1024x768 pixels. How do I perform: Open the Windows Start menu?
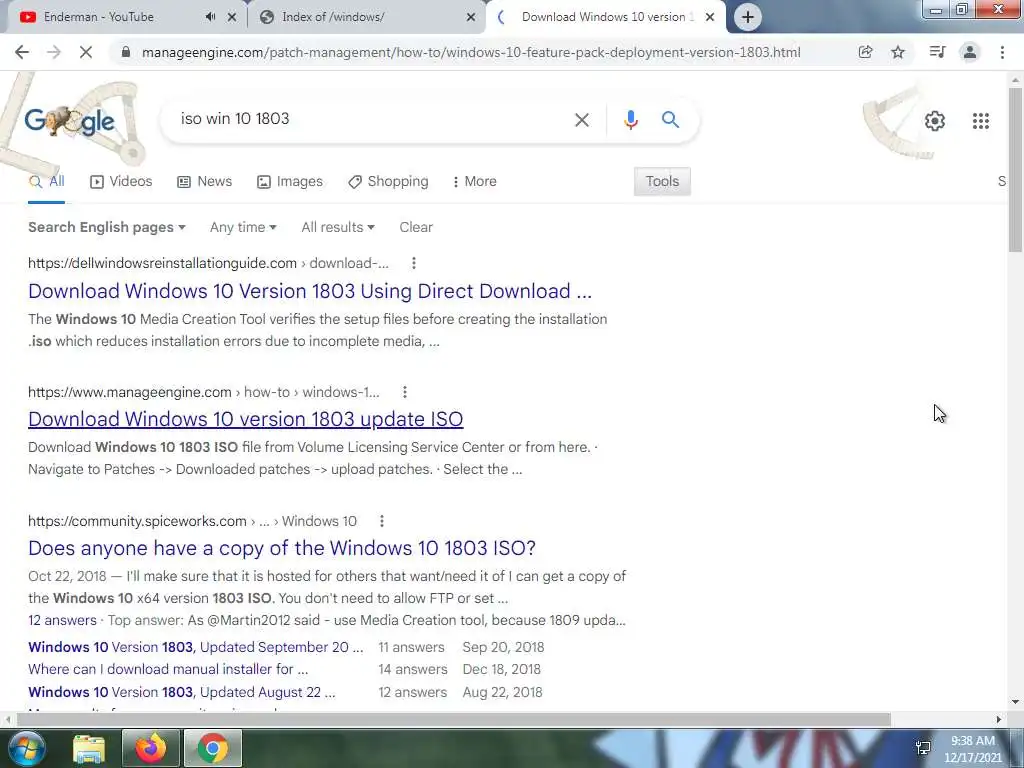coord(25,748)
